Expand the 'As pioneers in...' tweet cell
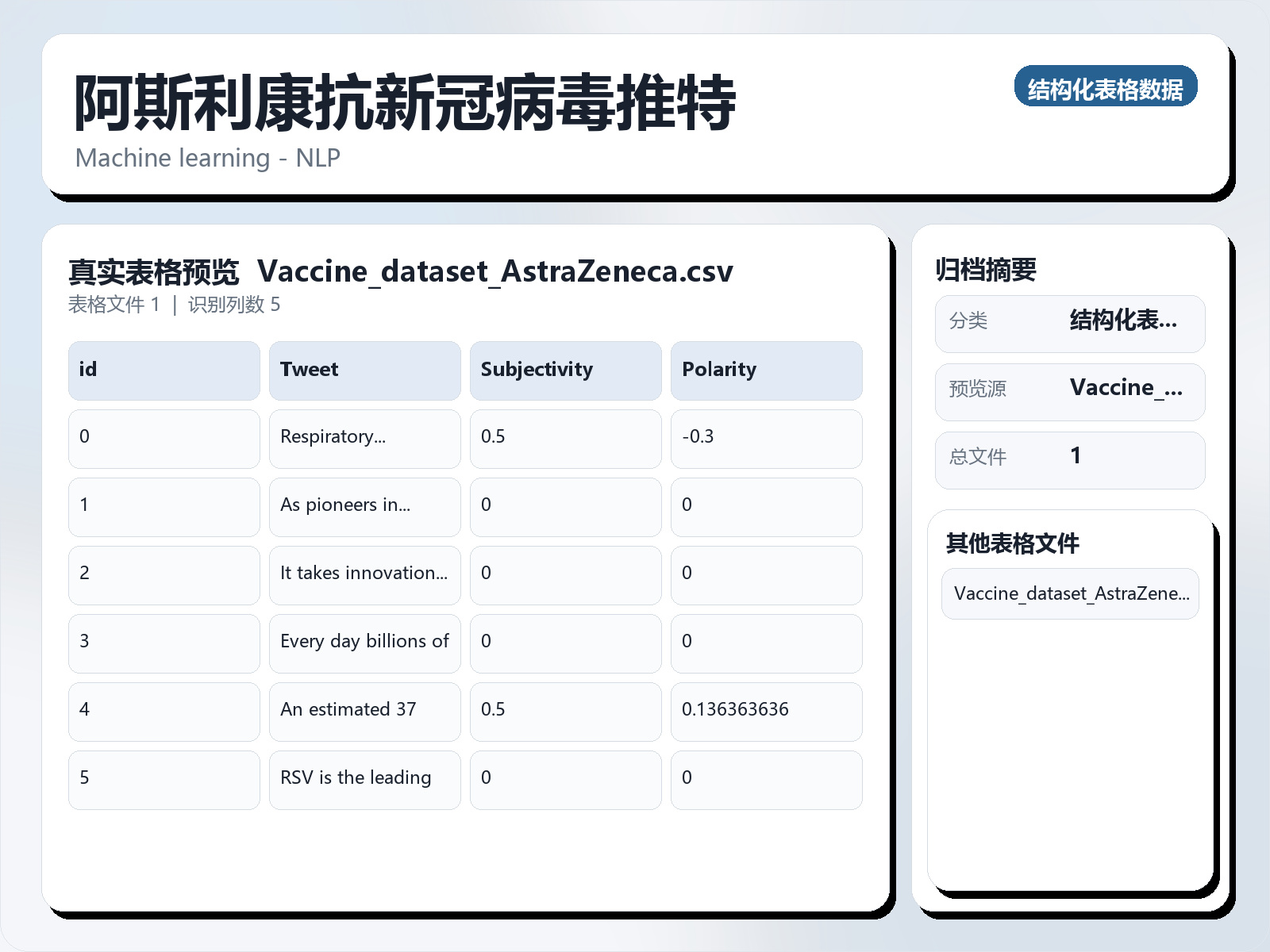The width and height of the screenshot is (1270, 952). point(364,507)
